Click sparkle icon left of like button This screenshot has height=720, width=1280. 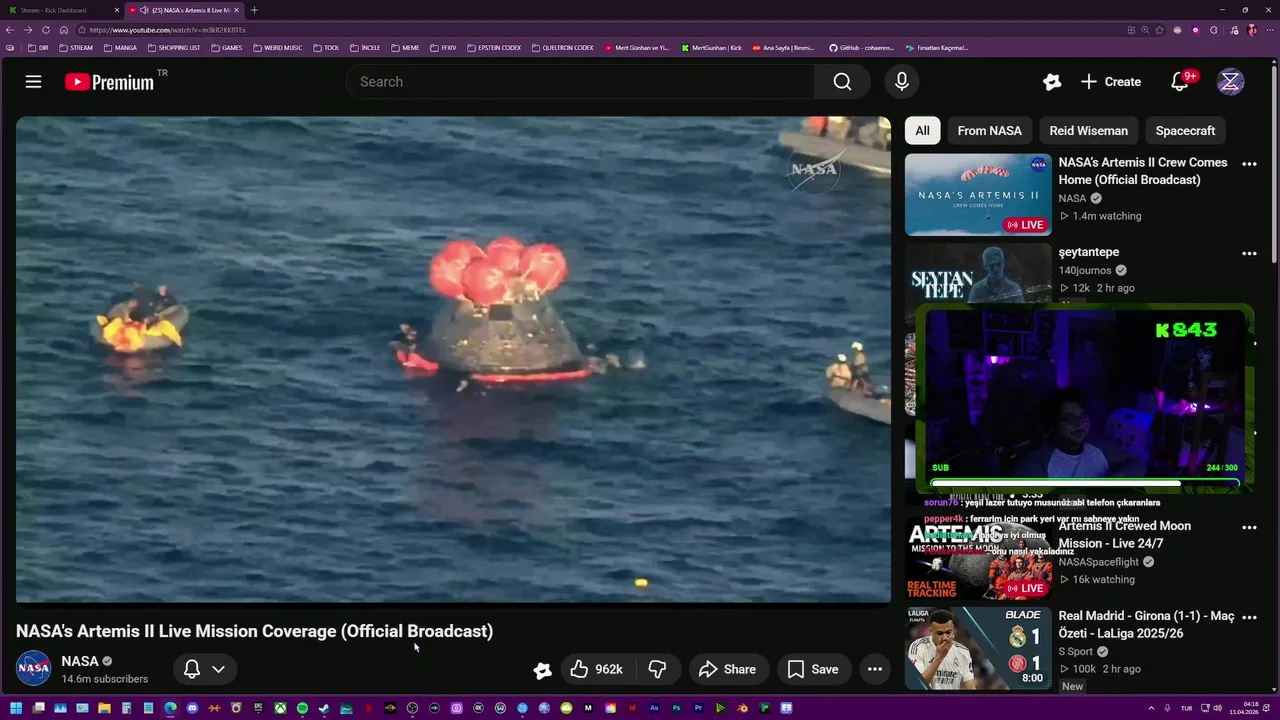click(x=542, y=670)
